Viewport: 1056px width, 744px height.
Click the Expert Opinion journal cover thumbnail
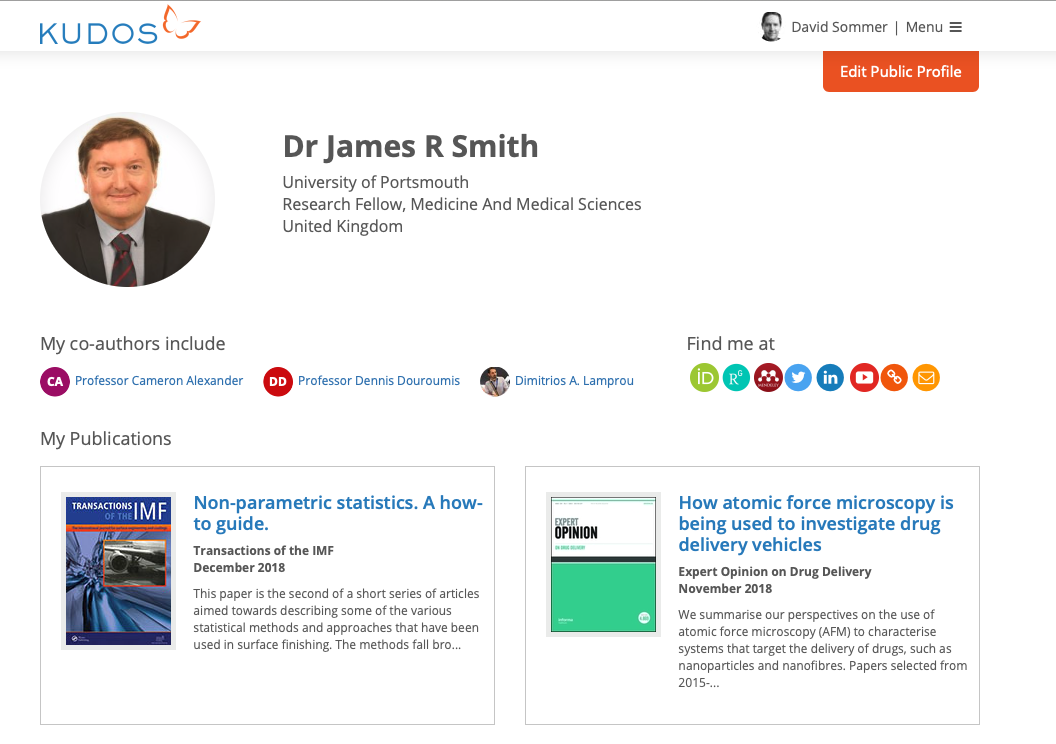click(x=603, y=564)
